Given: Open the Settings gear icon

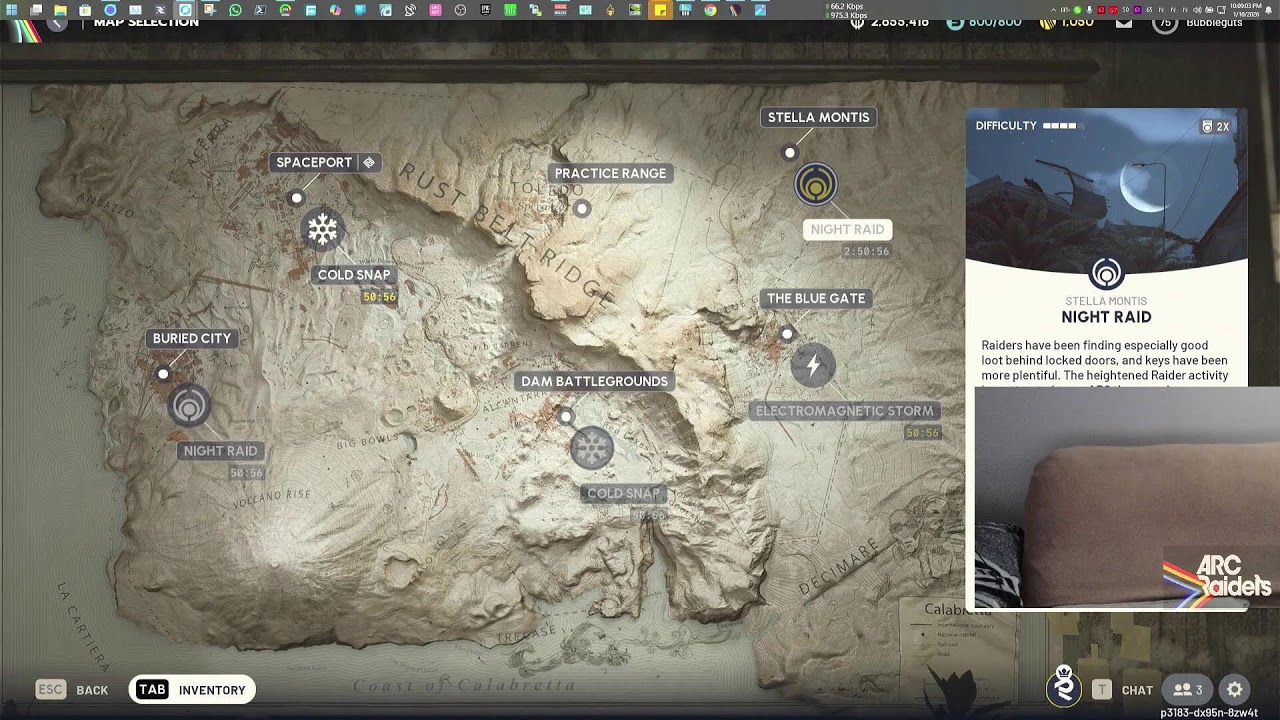Looking at the screenshot, I should click(x=1235, y=689).
